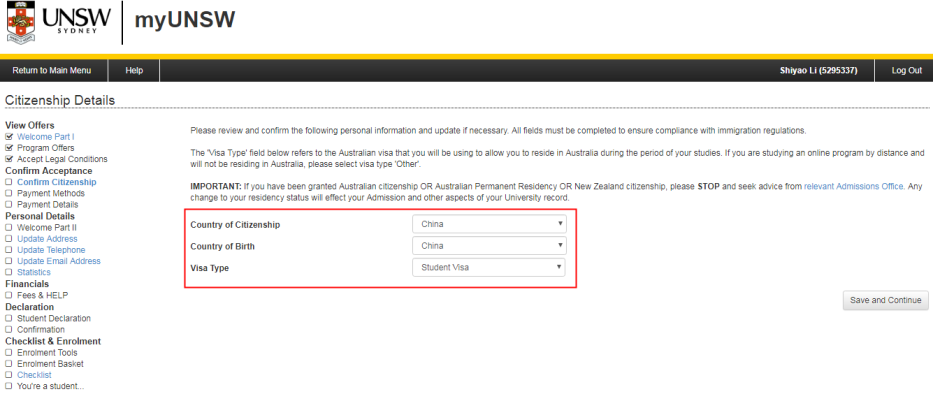933x401 pixels.
Task: Click View Offers section heading
Action: tap(30, 126)
